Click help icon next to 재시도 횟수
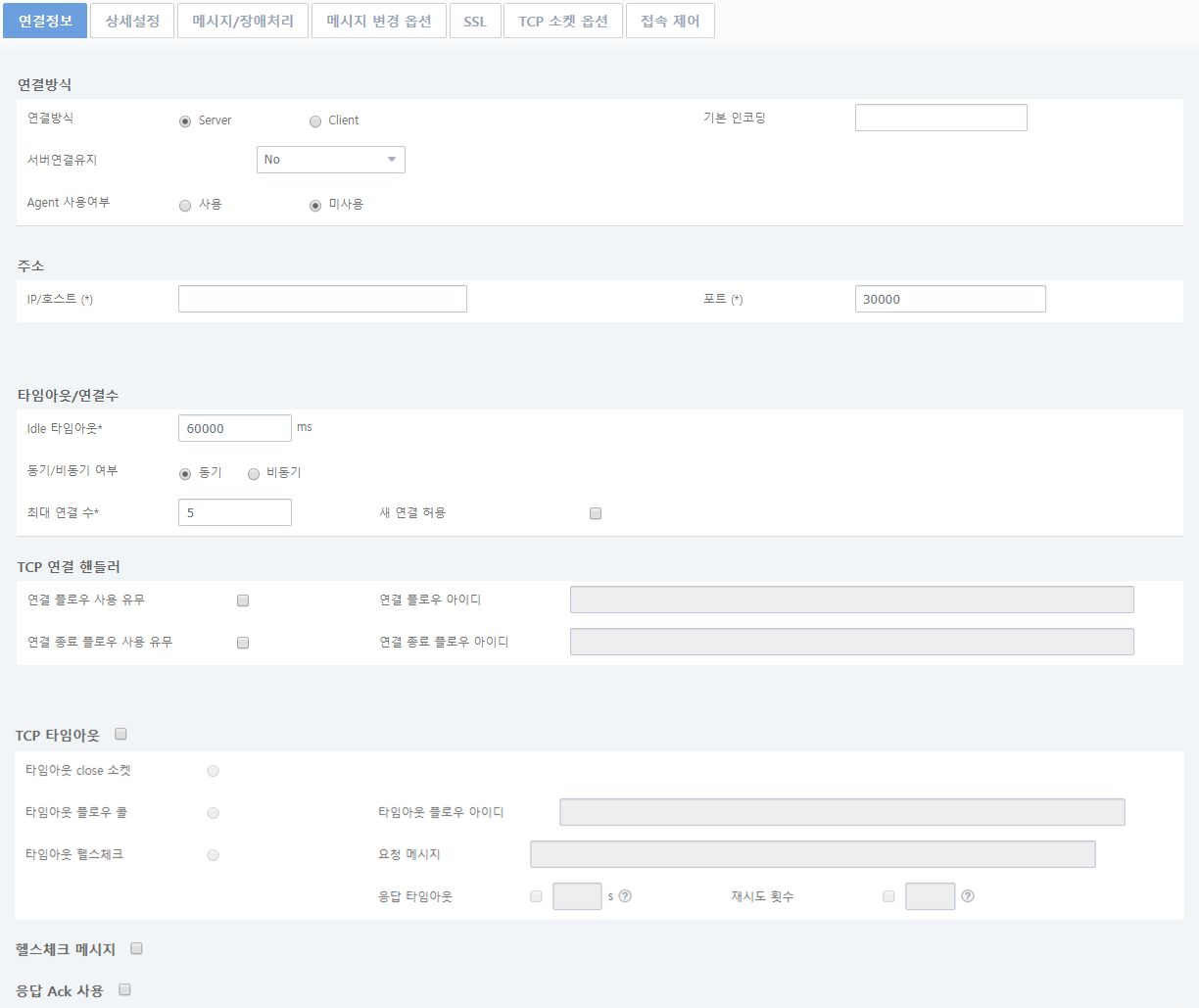This screenshot has width=1199, height=1008. [x=968, y=896]
